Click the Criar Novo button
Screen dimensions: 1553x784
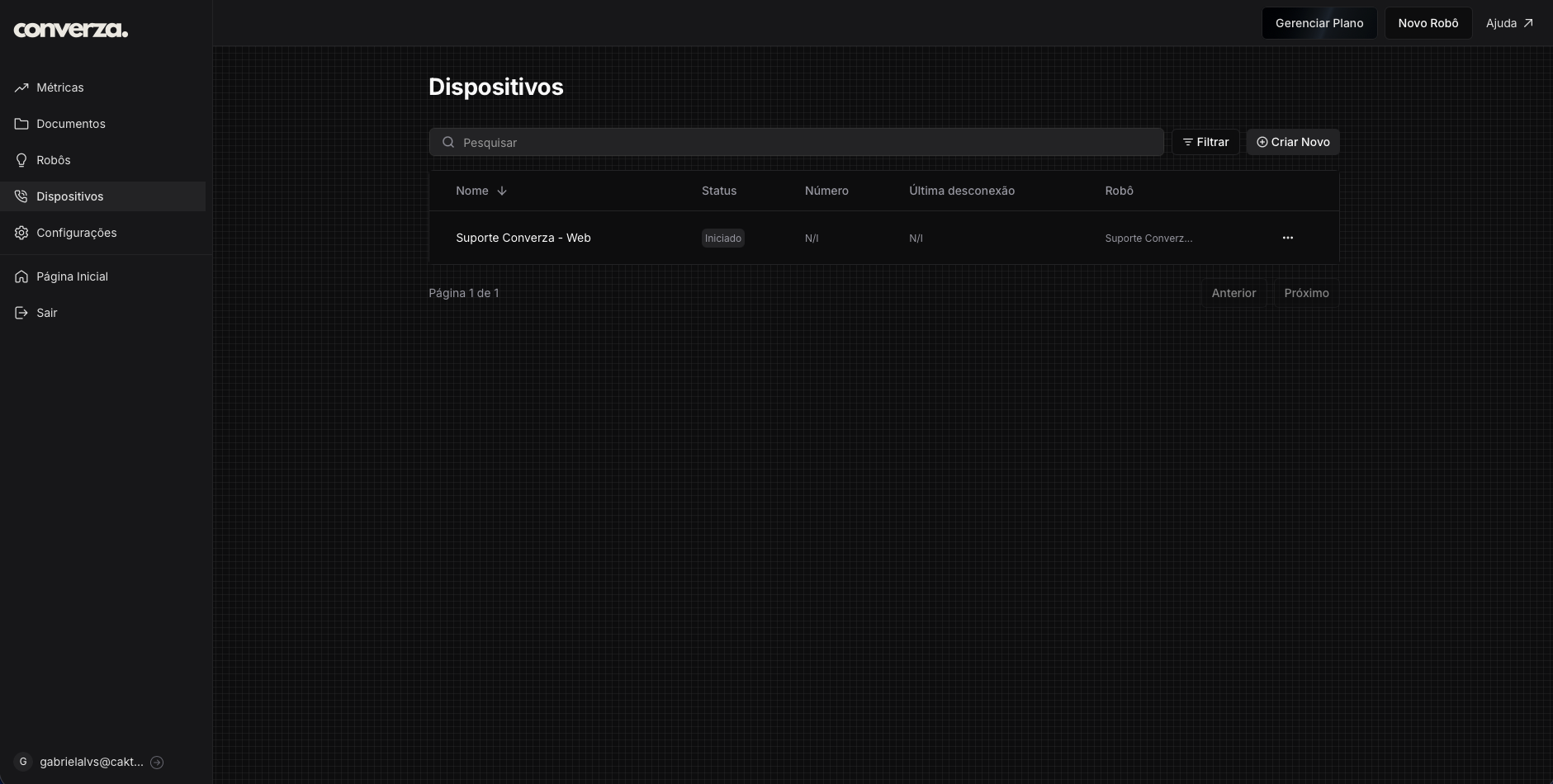(1293, 142)
